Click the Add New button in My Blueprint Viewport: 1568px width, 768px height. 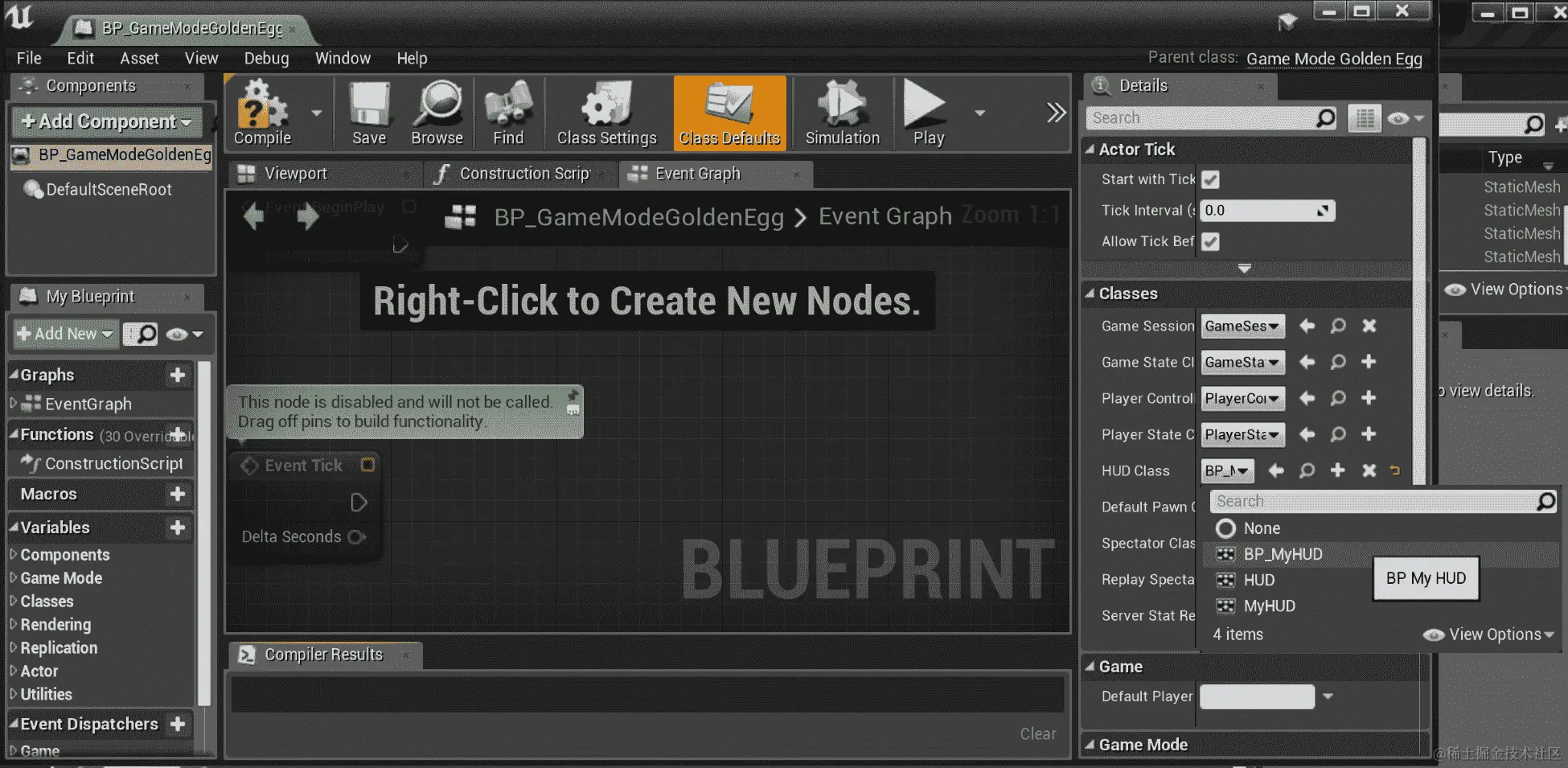point(66,334)
